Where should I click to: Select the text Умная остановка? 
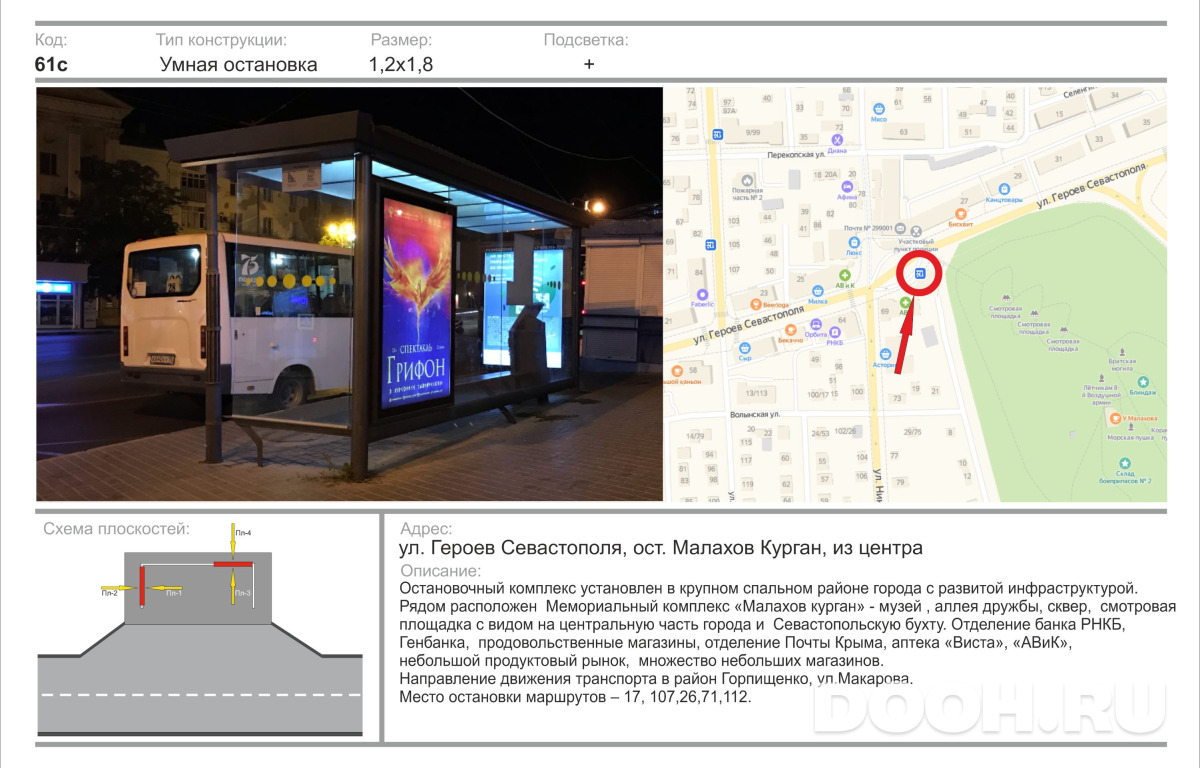239,65
